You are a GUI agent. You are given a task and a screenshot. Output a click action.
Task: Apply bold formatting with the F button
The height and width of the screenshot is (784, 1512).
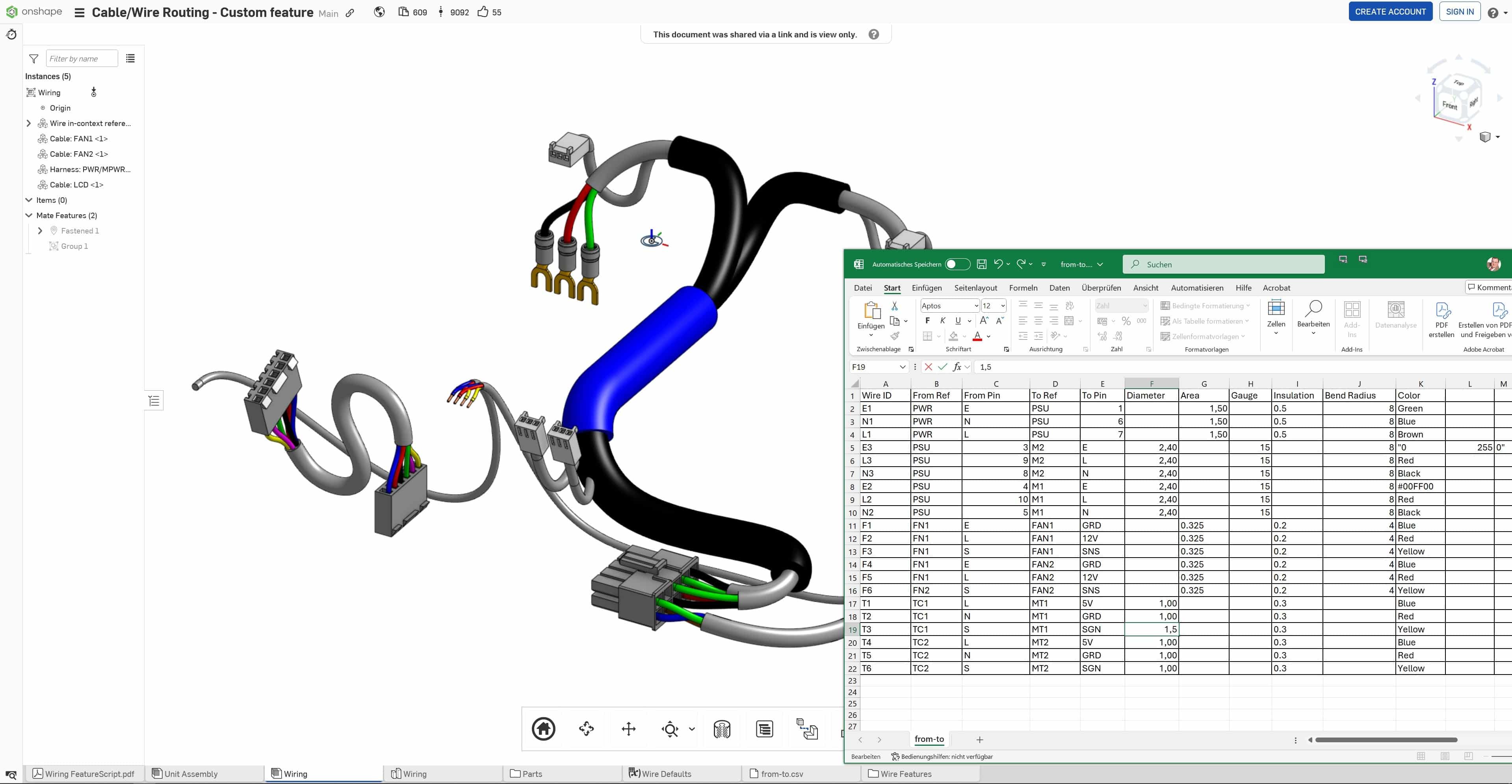pos(927,321)
